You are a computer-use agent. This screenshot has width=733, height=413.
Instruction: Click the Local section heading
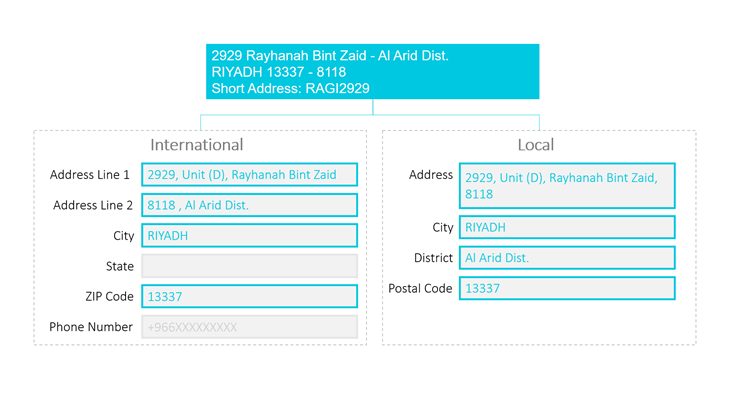[x=535, y=145]
